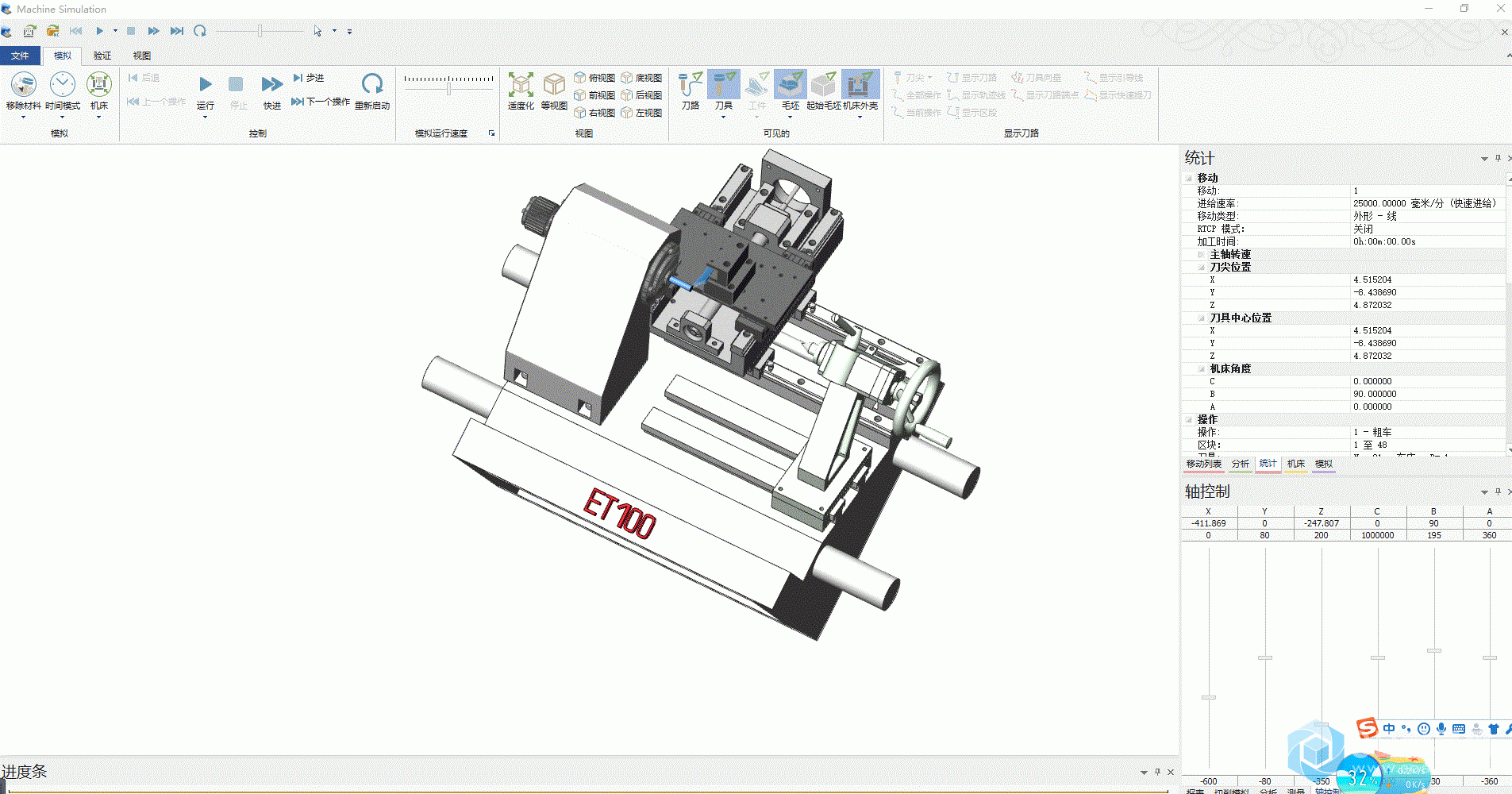Open the 文件 file menu
This screenshot has width=1512, height=794.
click(x=20, y=56)
